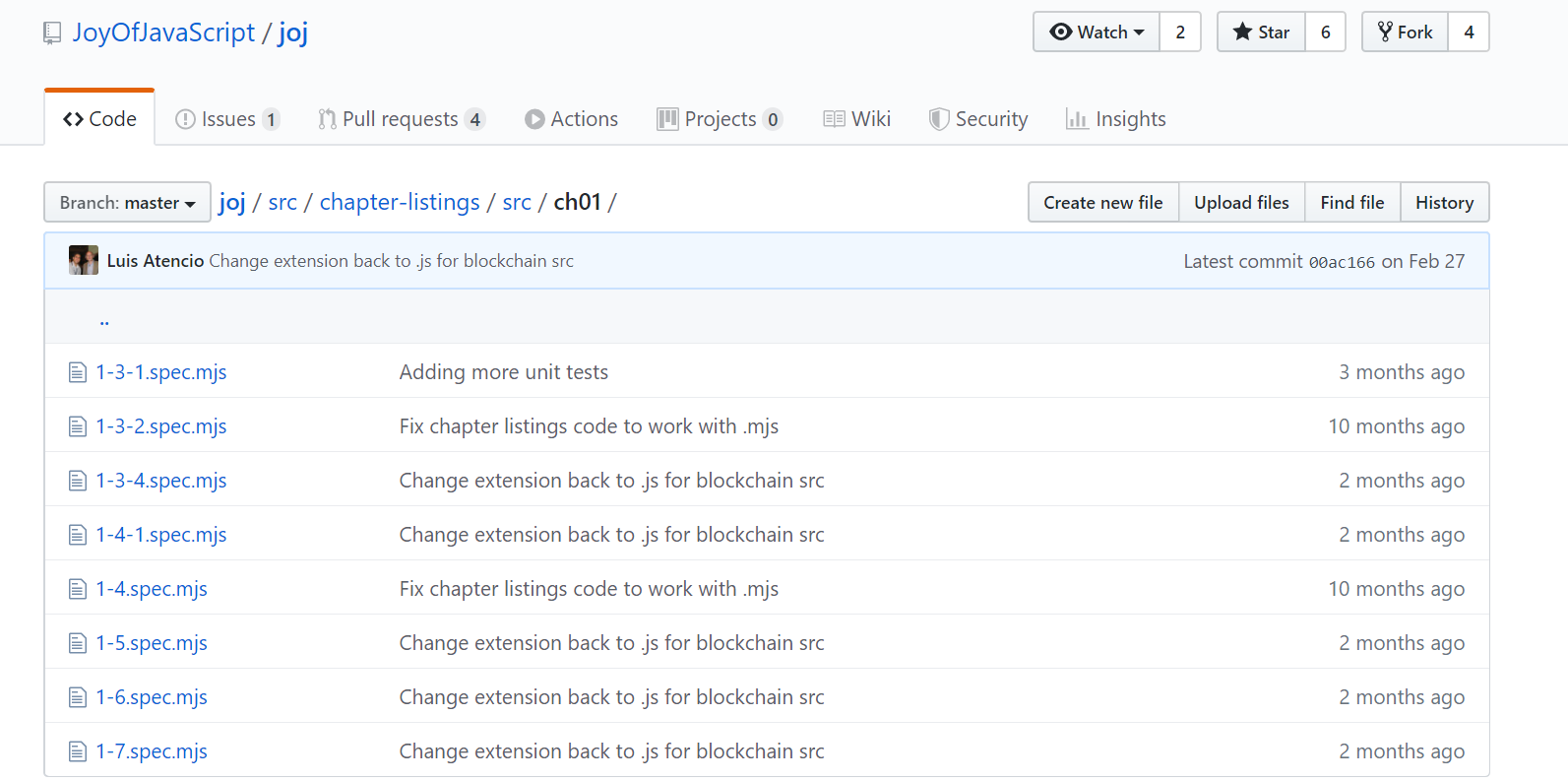Click the Issues exclamation circle icon

pyautogui.click(x=185, y=119)
